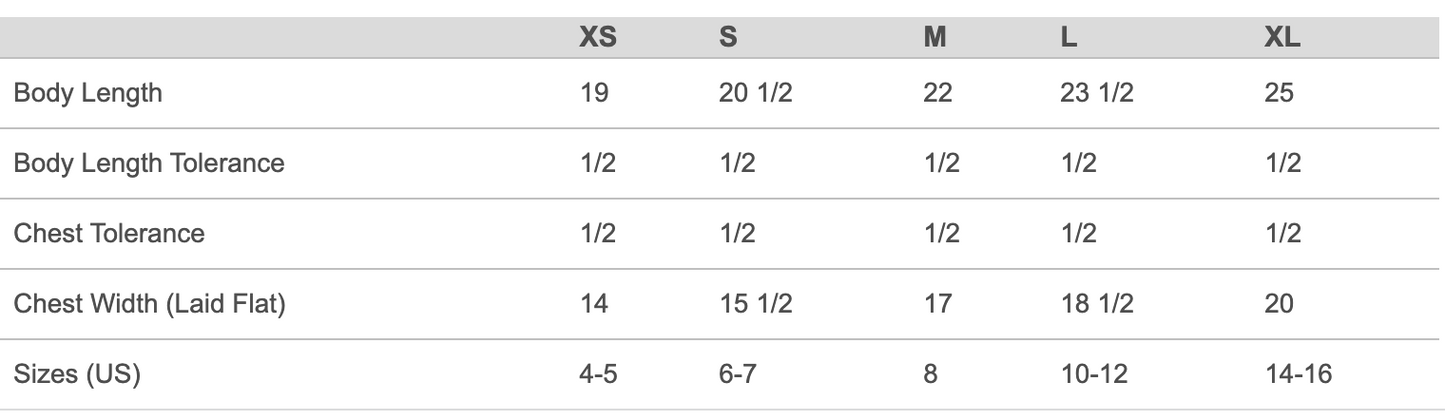Select the 15 1/2 chest width cell

[x=756, y=303]
